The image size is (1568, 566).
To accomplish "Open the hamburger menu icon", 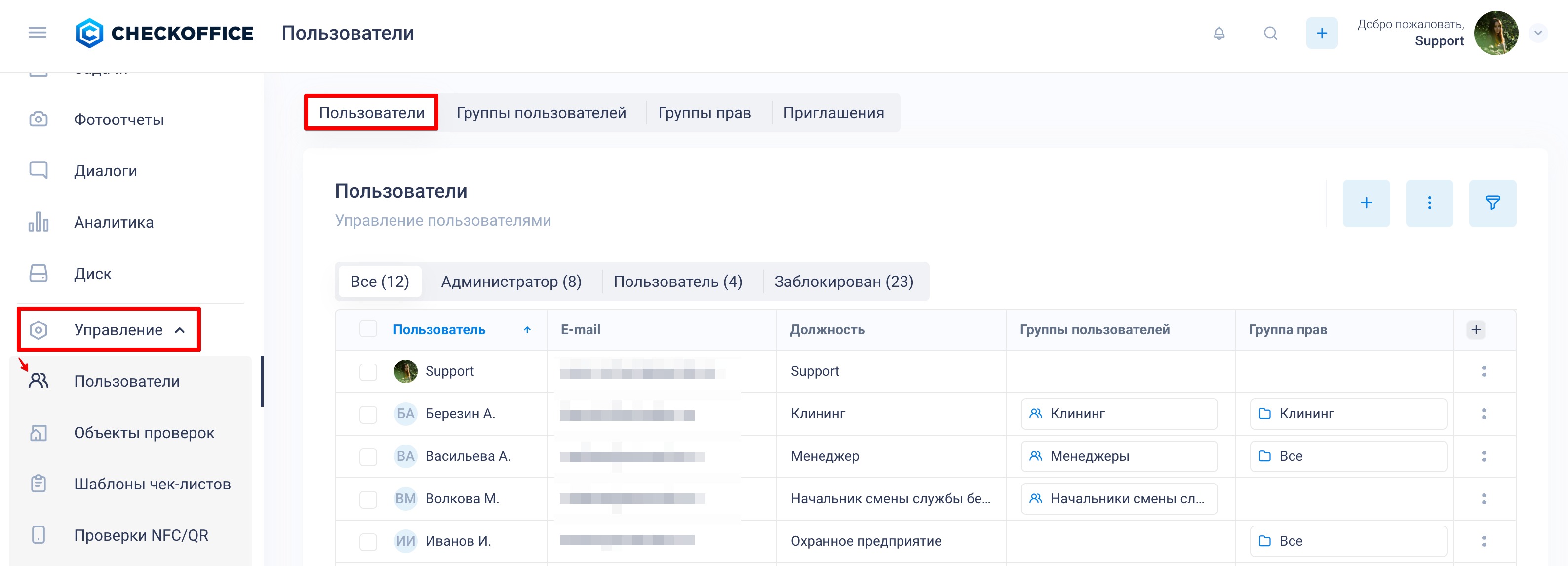I will click(x=37, y=32).
